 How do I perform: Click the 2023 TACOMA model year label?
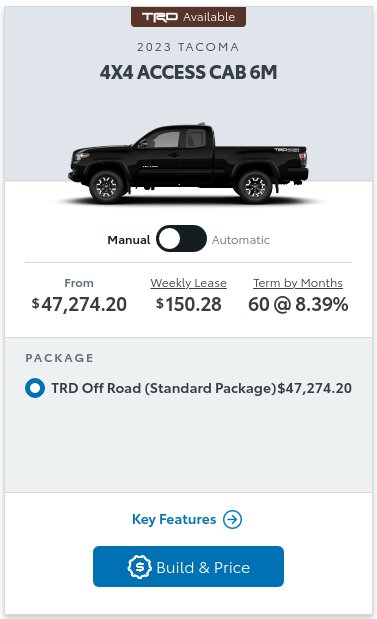click(188, 47)
